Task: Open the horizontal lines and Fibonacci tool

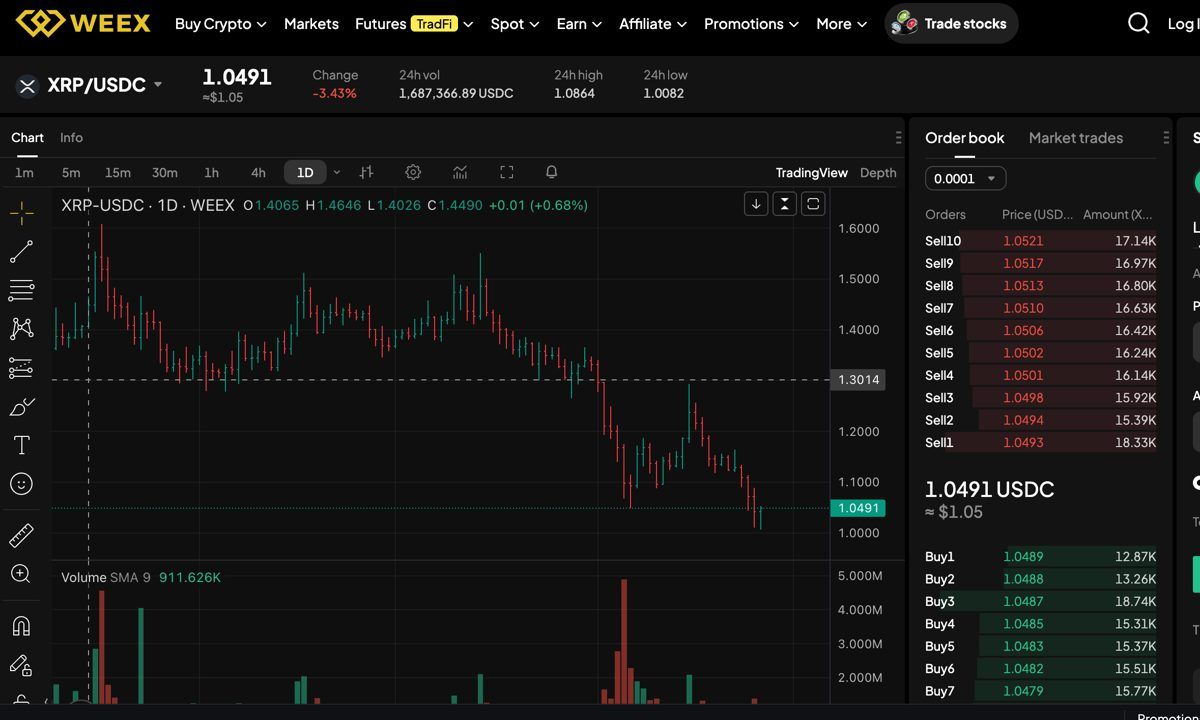Action: click(21, 290)
